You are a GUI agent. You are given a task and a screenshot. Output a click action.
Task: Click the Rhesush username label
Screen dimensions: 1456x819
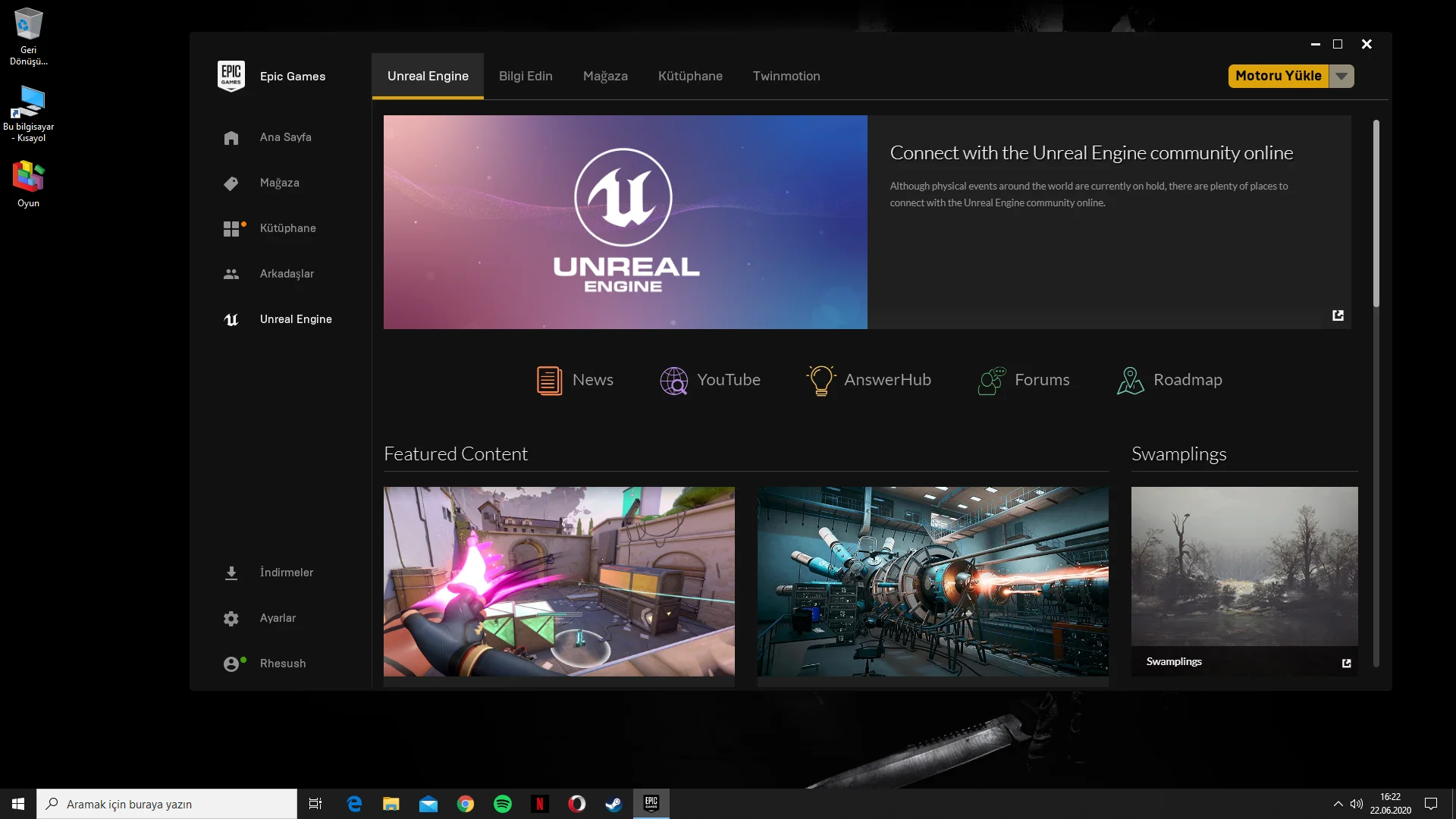[x=283, y=664]
